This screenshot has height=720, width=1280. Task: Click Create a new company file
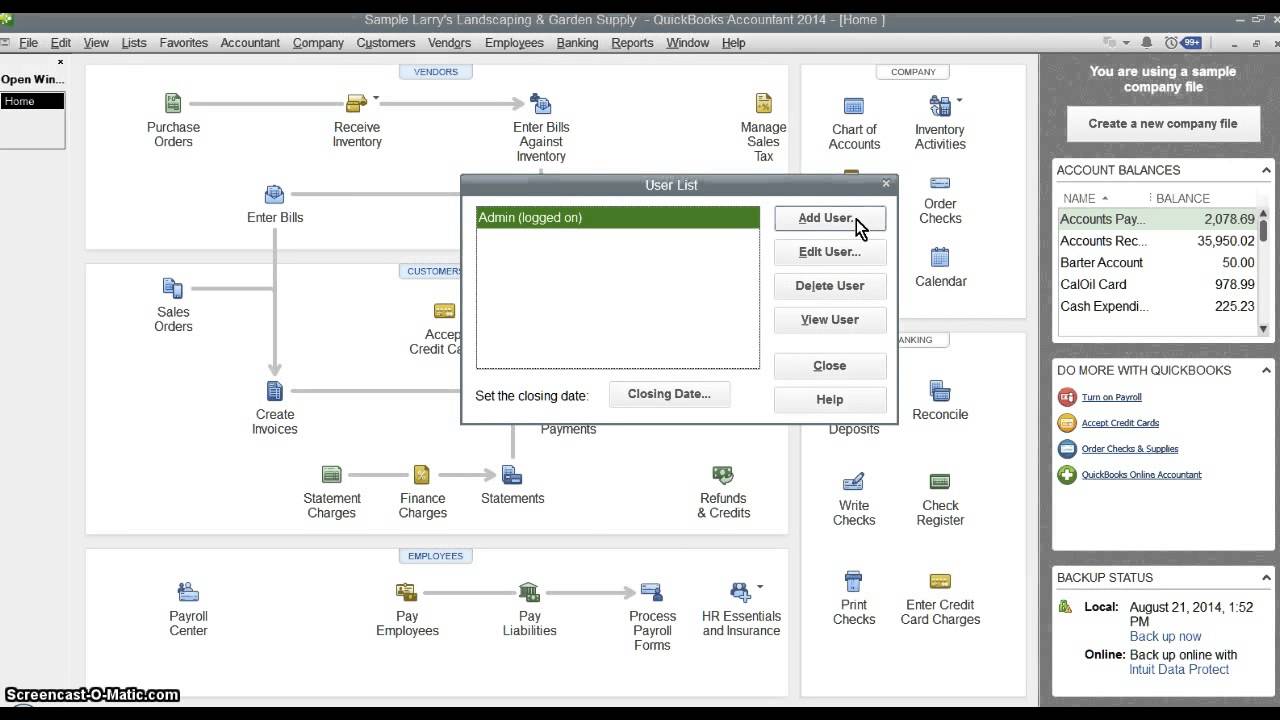[x=1163, y=124]
